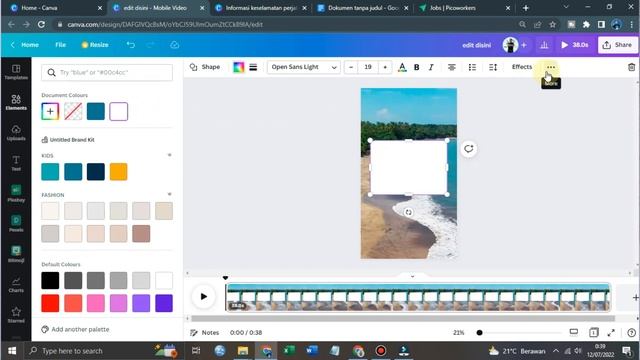Image resolution: width=640 pixels, height=360 pixels.
Task: Open the More options ellipsis menu
Action: [551, 67]
